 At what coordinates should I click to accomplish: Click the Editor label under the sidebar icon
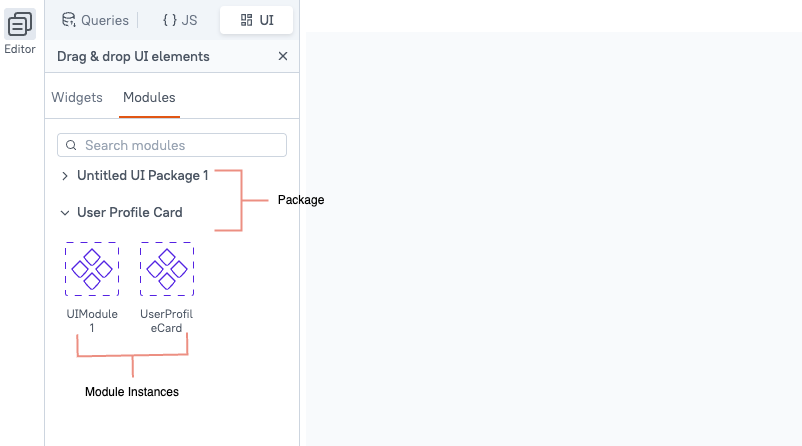click(20, 49)
